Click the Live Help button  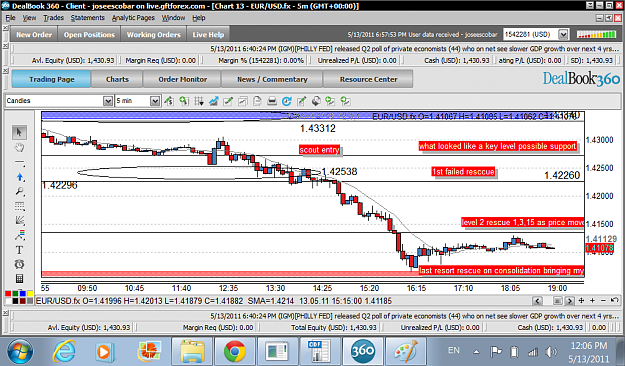(208, 34)
